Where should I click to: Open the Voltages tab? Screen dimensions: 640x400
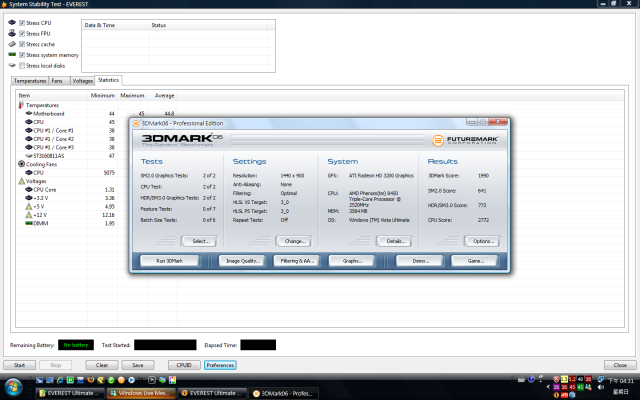click(82, 81)
